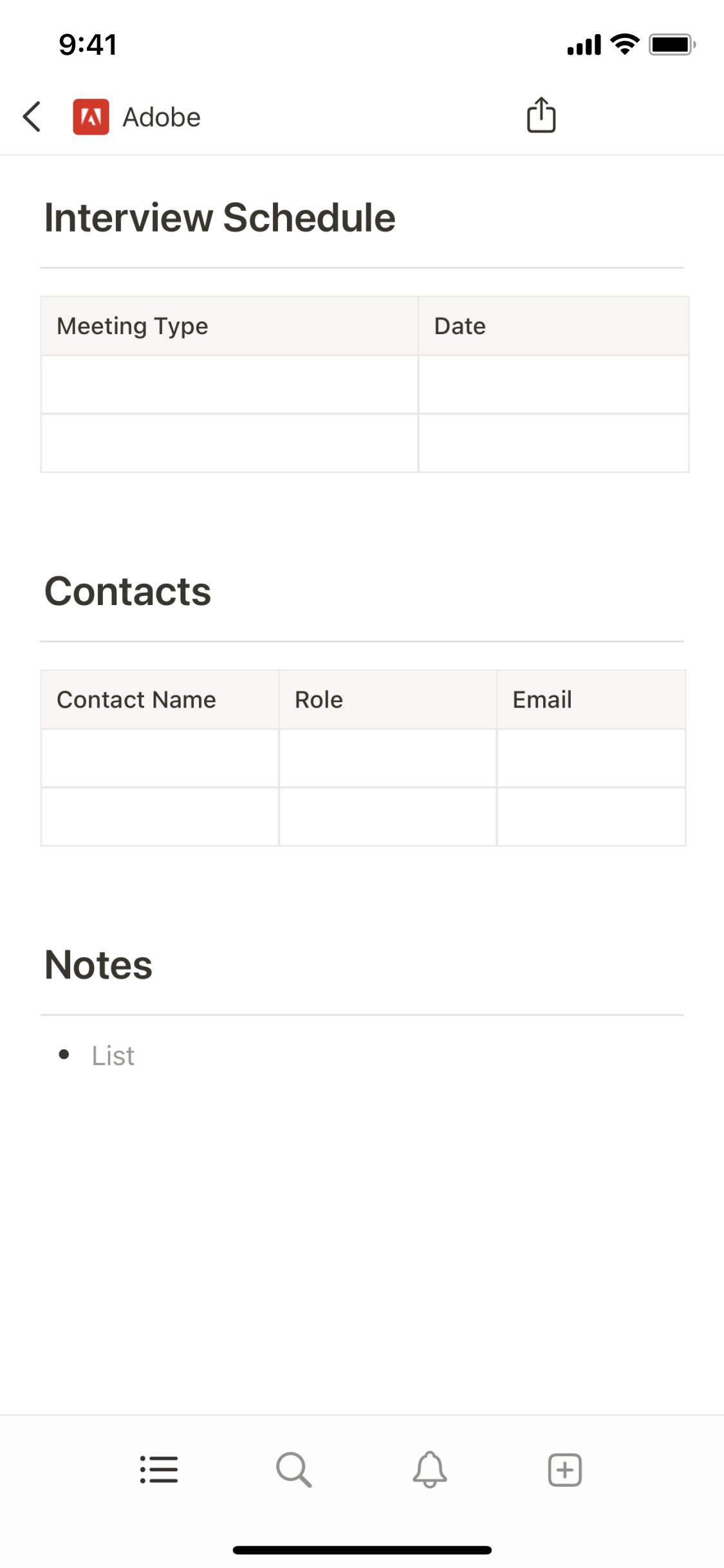Tap the back arrow
The height and width of the screenshot is (1568, 724).
pos(32,117)
